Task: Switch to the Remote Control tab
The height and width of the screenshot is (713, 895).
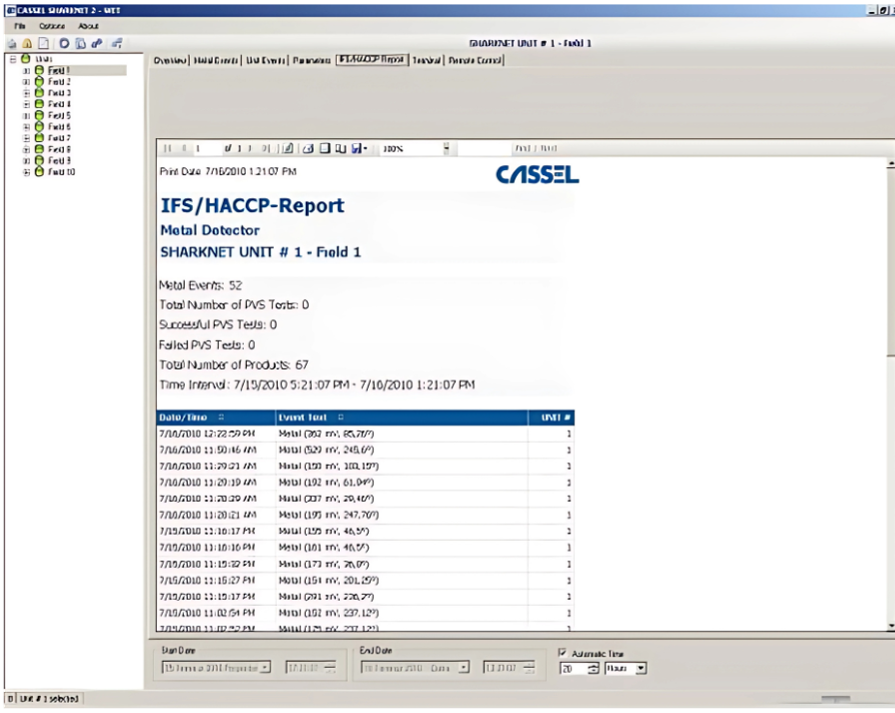Action: coord(475,61)
